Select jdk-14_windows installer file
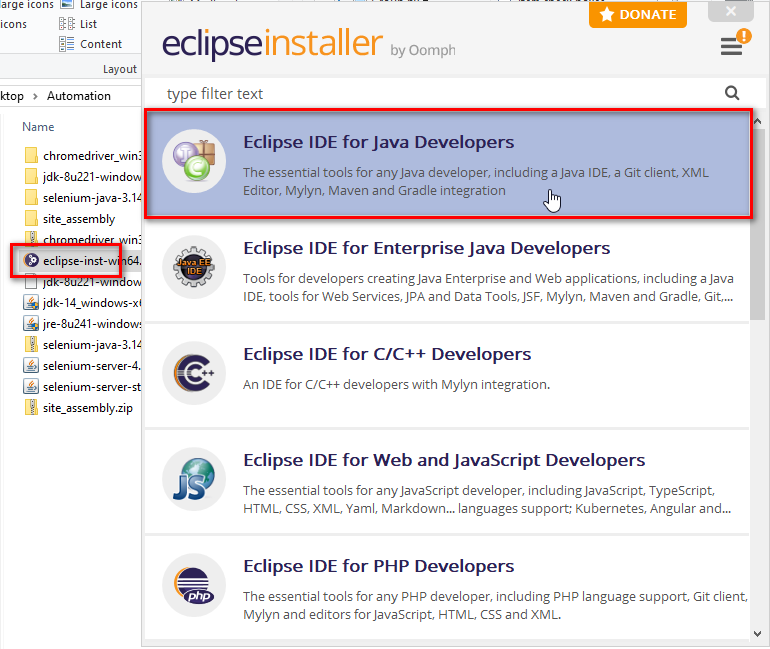The image size is (770, 649). coord(82,303)
